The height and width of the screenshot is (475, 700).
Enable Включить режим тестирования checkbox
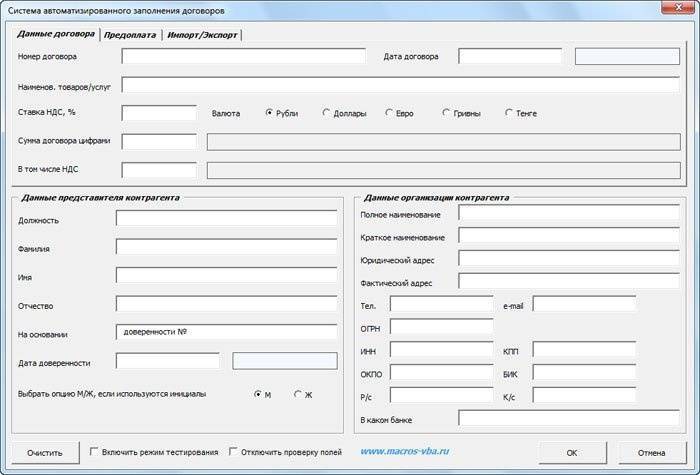coord(94,452)
